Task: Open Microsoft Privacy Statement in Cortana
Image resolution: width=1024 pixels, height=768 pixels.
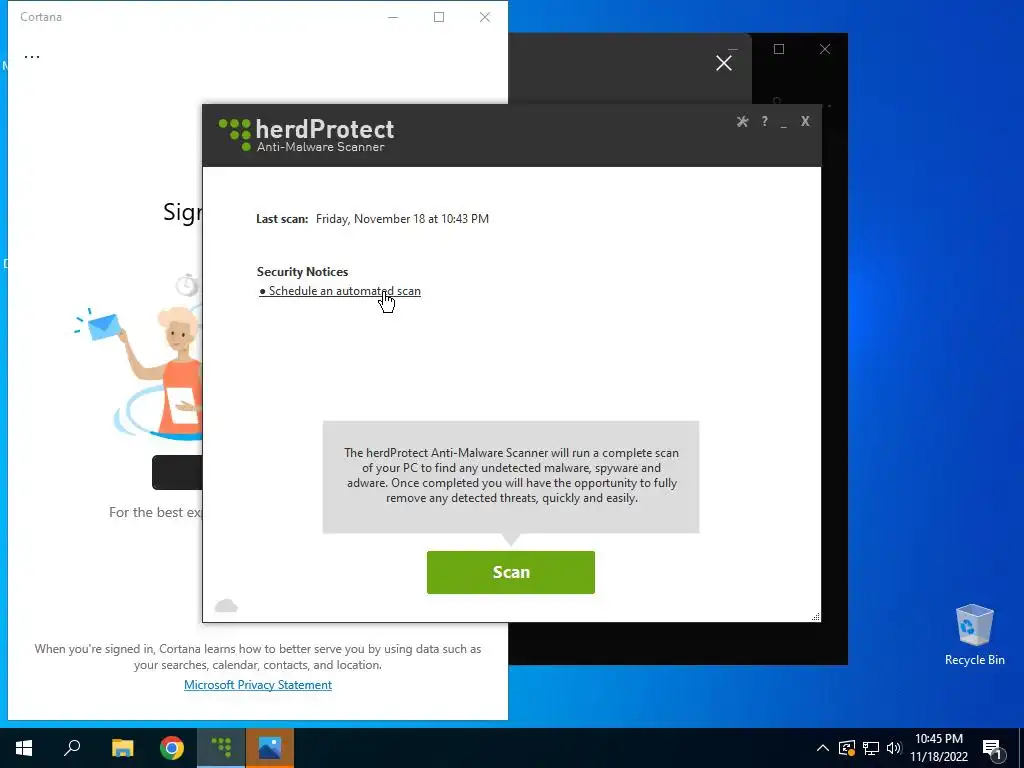Action: point(258,684)
